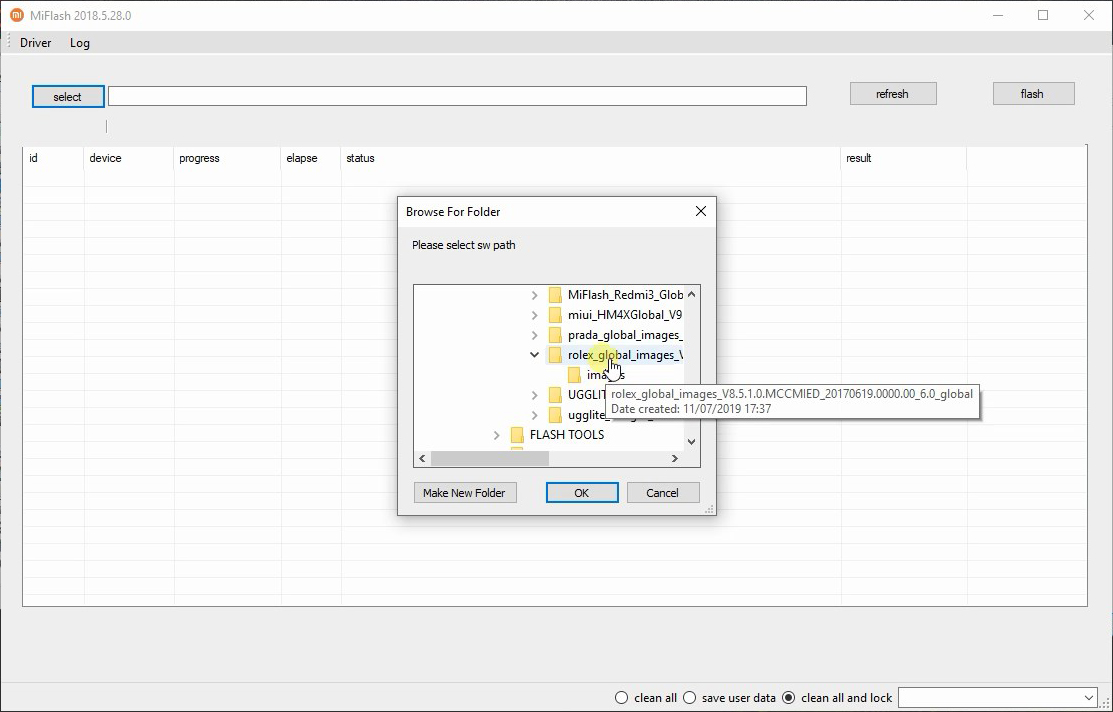This screenshot has width=1113, height=712.
Task: Confirm folder selection with OK
Action: (581, 493)
